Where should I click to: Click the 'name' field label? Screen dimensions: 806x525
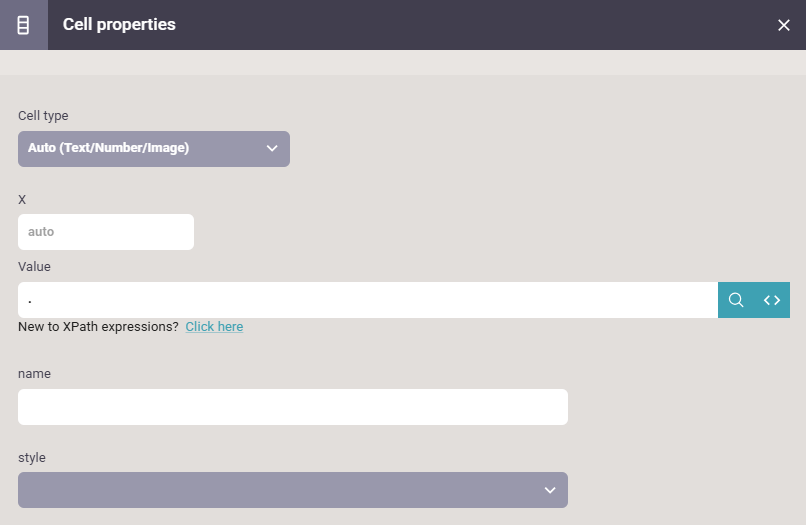[34, 374]
